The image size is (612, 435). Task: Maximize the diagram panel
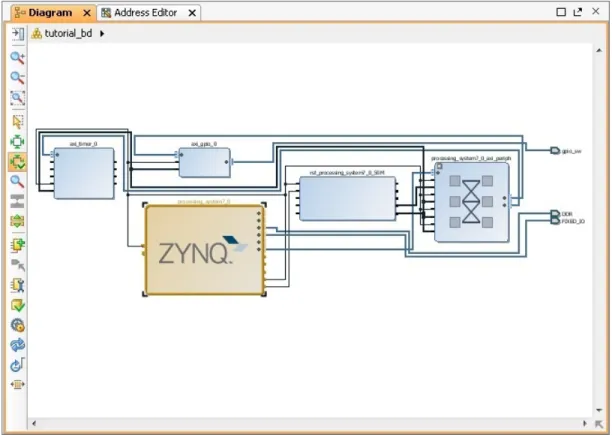pos(561,12)
